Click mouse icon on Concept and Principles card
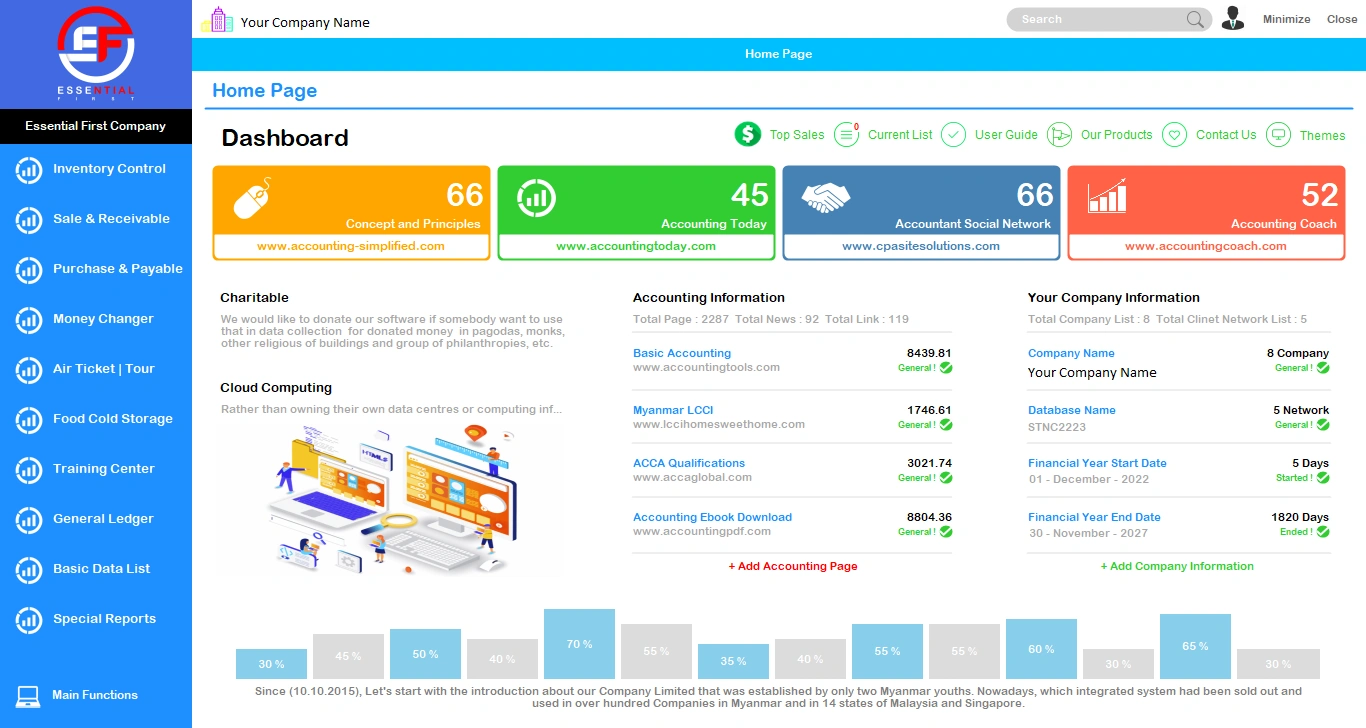This screenshot has height=728, width=1366. point(253,198)
